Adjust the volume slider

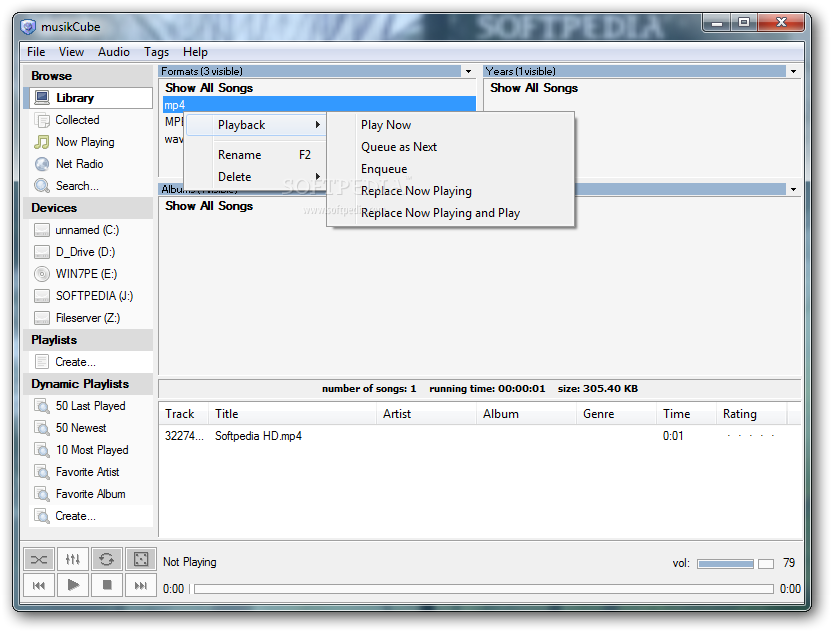pyautogui.click(x=735, y=564)
